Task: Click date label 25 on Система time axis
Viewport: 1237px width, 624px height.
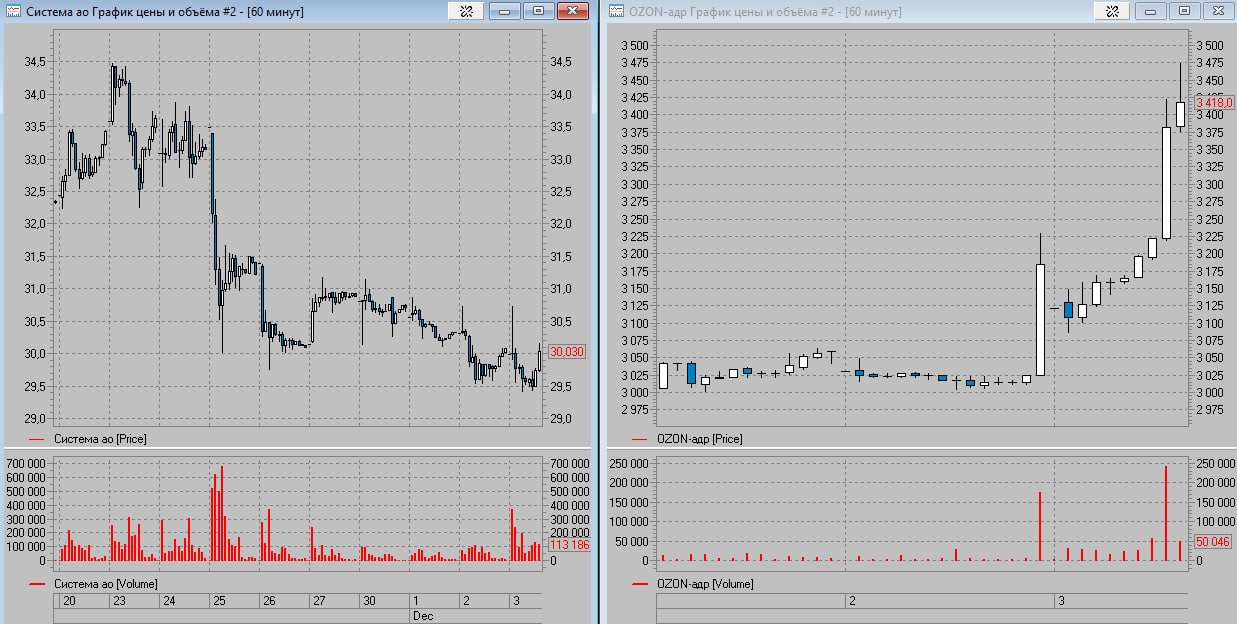Action: point(219,601)
